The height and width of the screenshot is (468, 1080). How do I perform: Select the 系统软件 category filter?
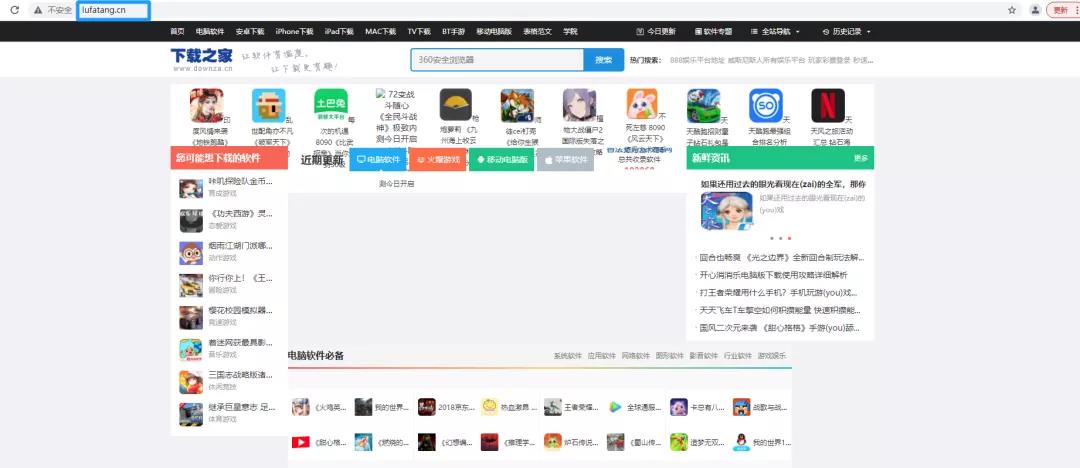click(x=568, y=356)
